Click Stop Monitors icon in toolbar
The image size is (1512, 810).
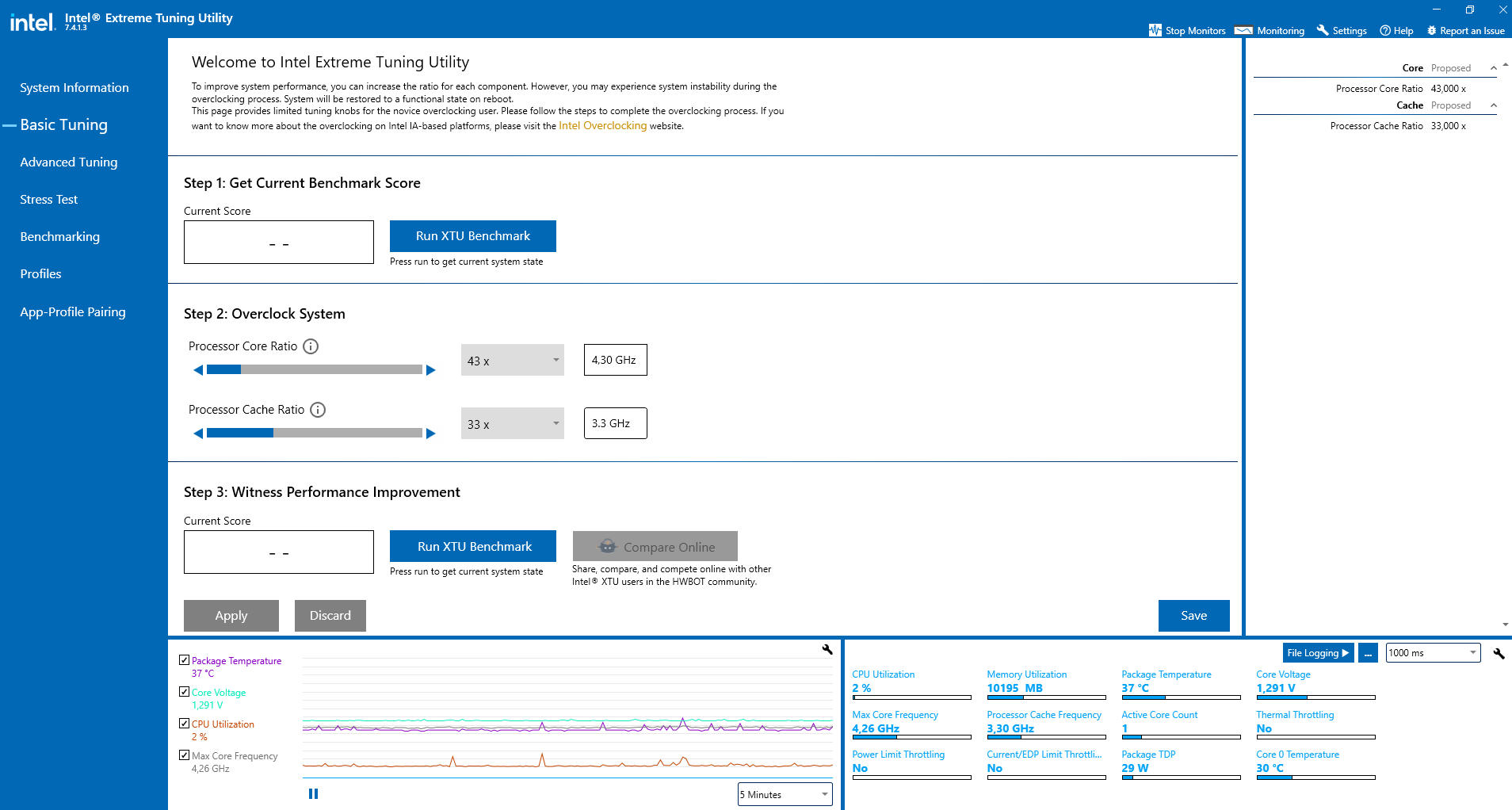tap(1155, 30)
